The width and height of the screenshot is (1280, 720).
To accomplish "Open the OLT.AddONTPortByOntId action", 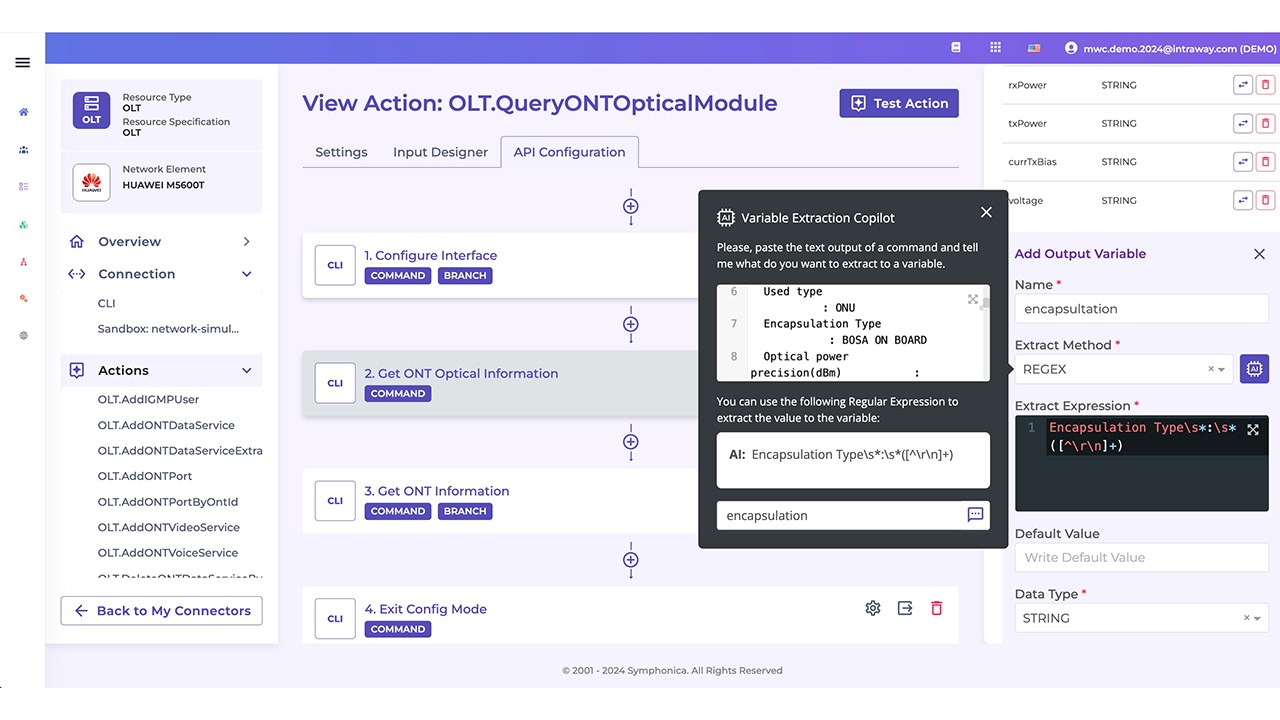I will pos(168,502).
